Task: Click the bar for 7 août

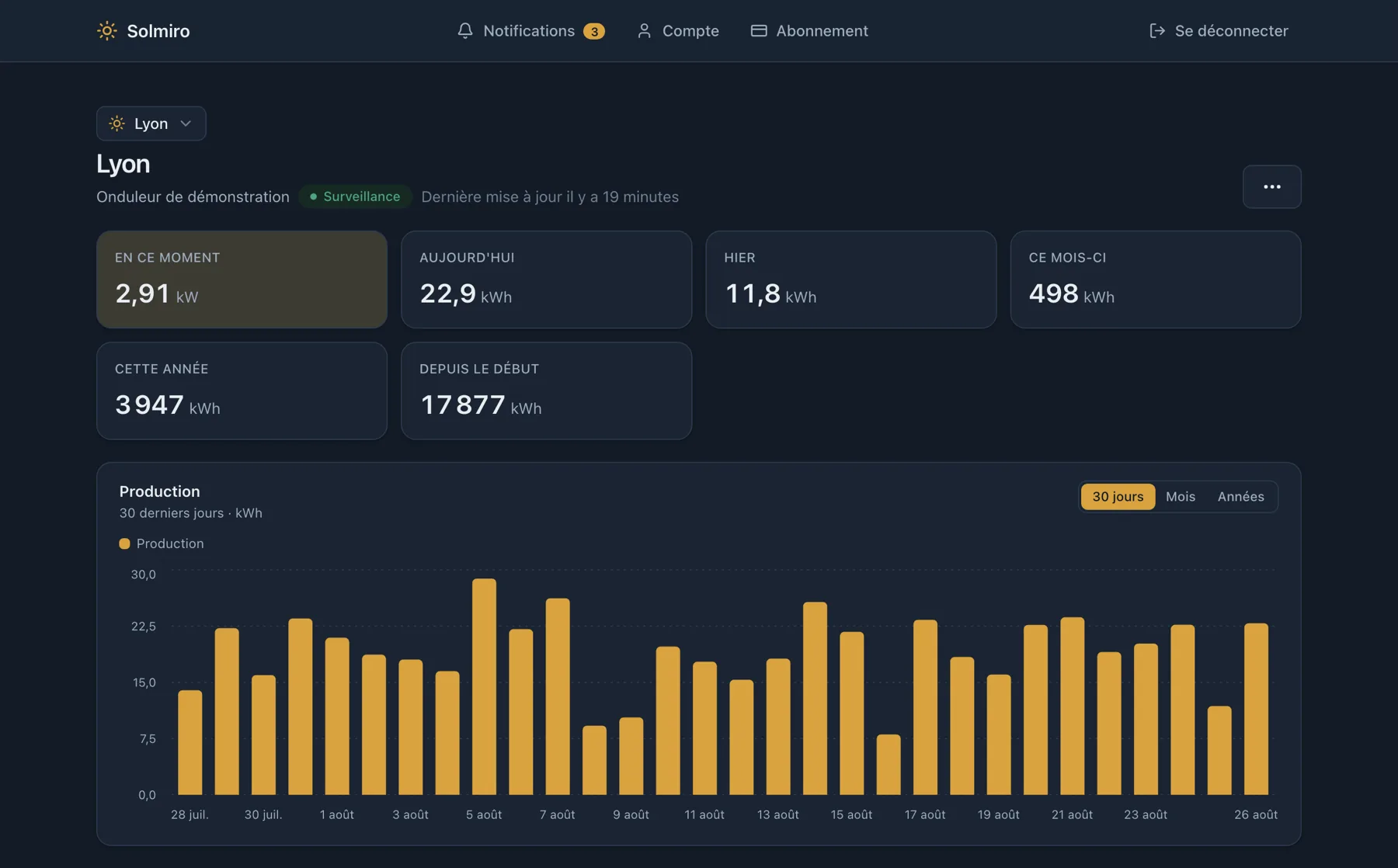Action: click(558, 696)
